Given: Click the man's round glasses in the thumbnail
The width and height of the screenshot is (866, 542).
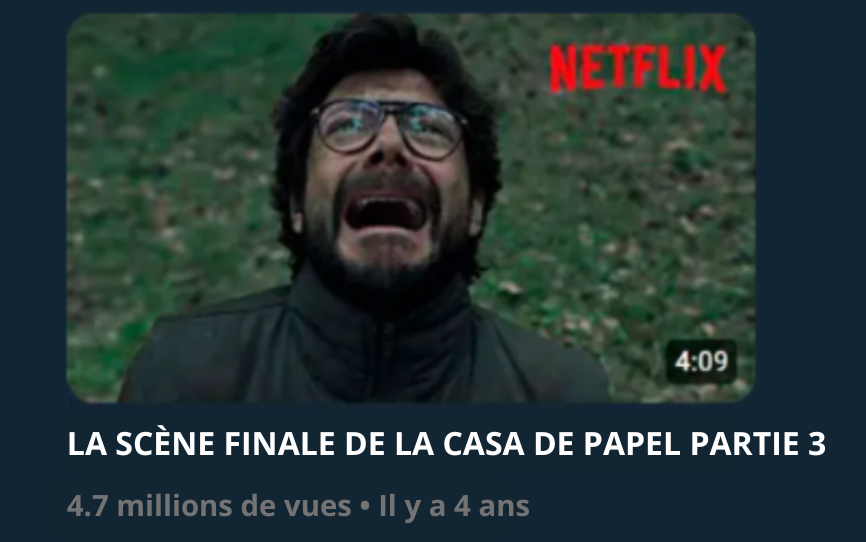Looking at the screenshot, I should point(389,128).
